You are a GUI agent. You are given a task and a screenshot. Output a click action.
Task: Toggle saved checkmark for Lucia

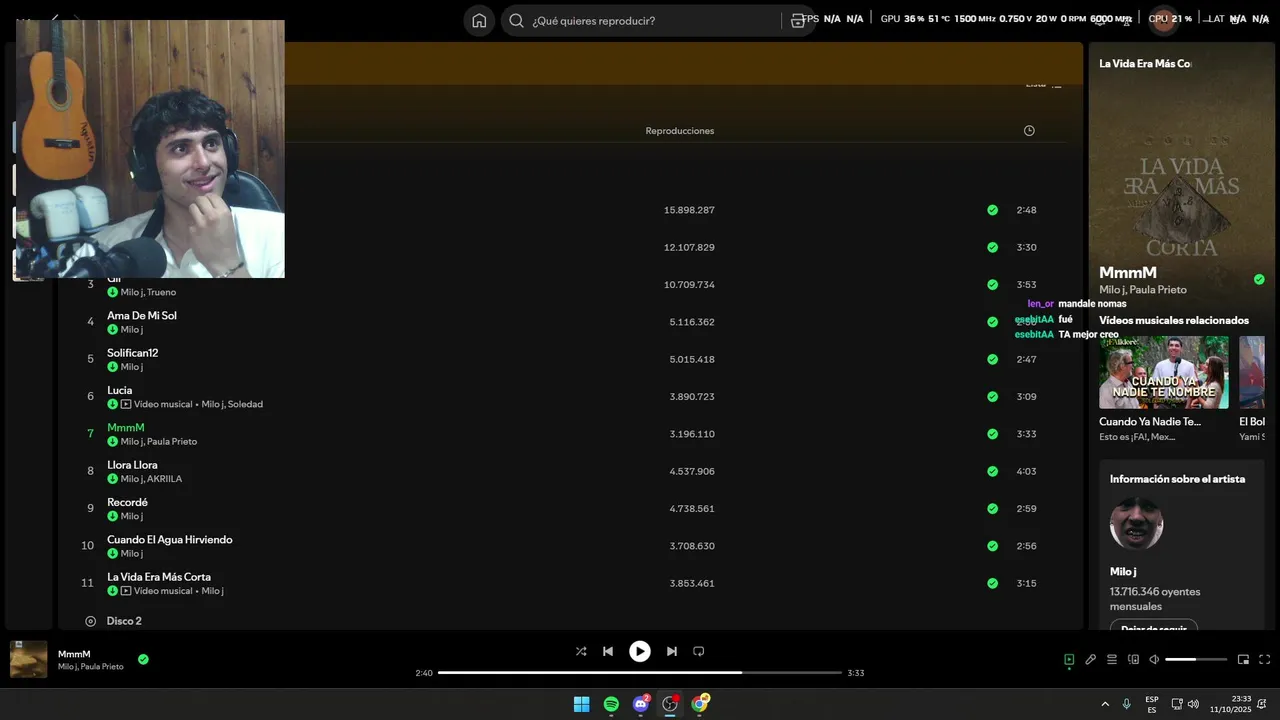click(992, 397)
